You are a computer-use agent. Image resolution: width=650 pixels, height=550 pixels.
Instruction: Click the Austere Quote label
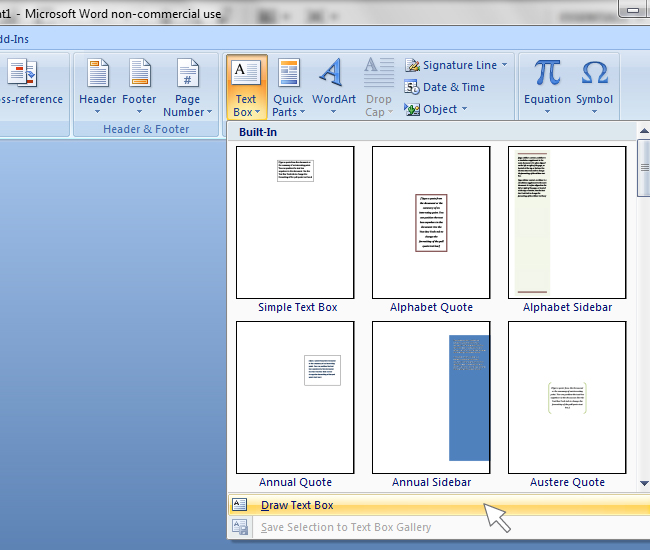567,482
